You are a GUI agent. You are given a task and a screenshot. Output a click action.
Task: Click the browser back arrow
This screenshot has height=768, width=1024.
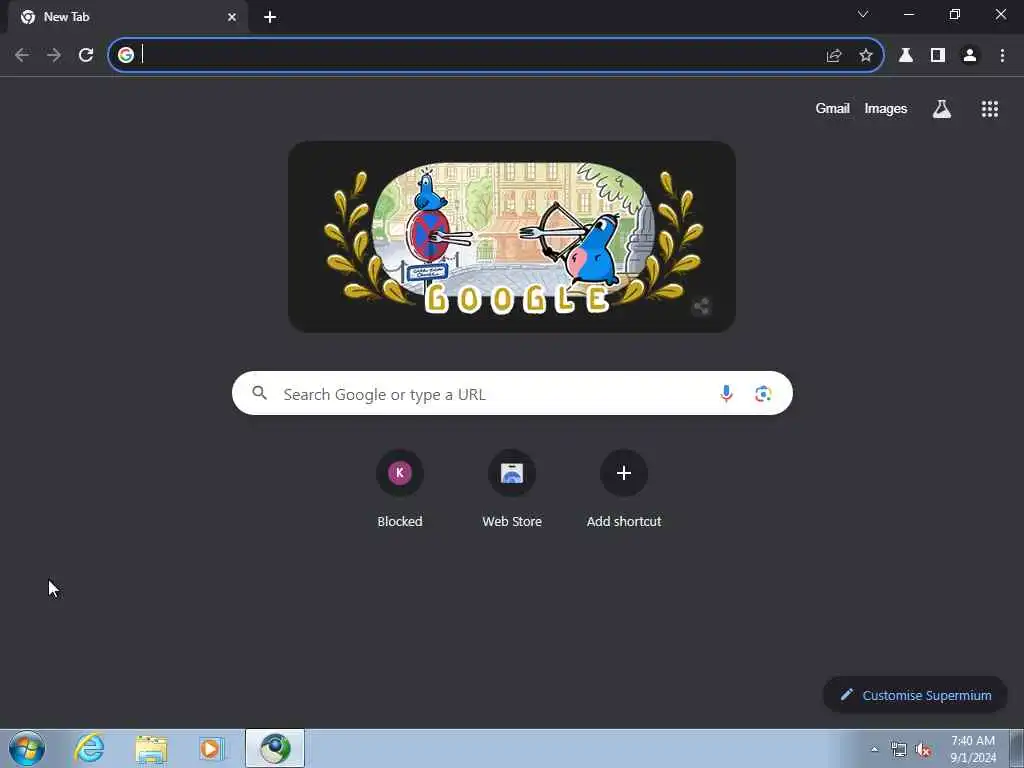[x=22, y=55]
